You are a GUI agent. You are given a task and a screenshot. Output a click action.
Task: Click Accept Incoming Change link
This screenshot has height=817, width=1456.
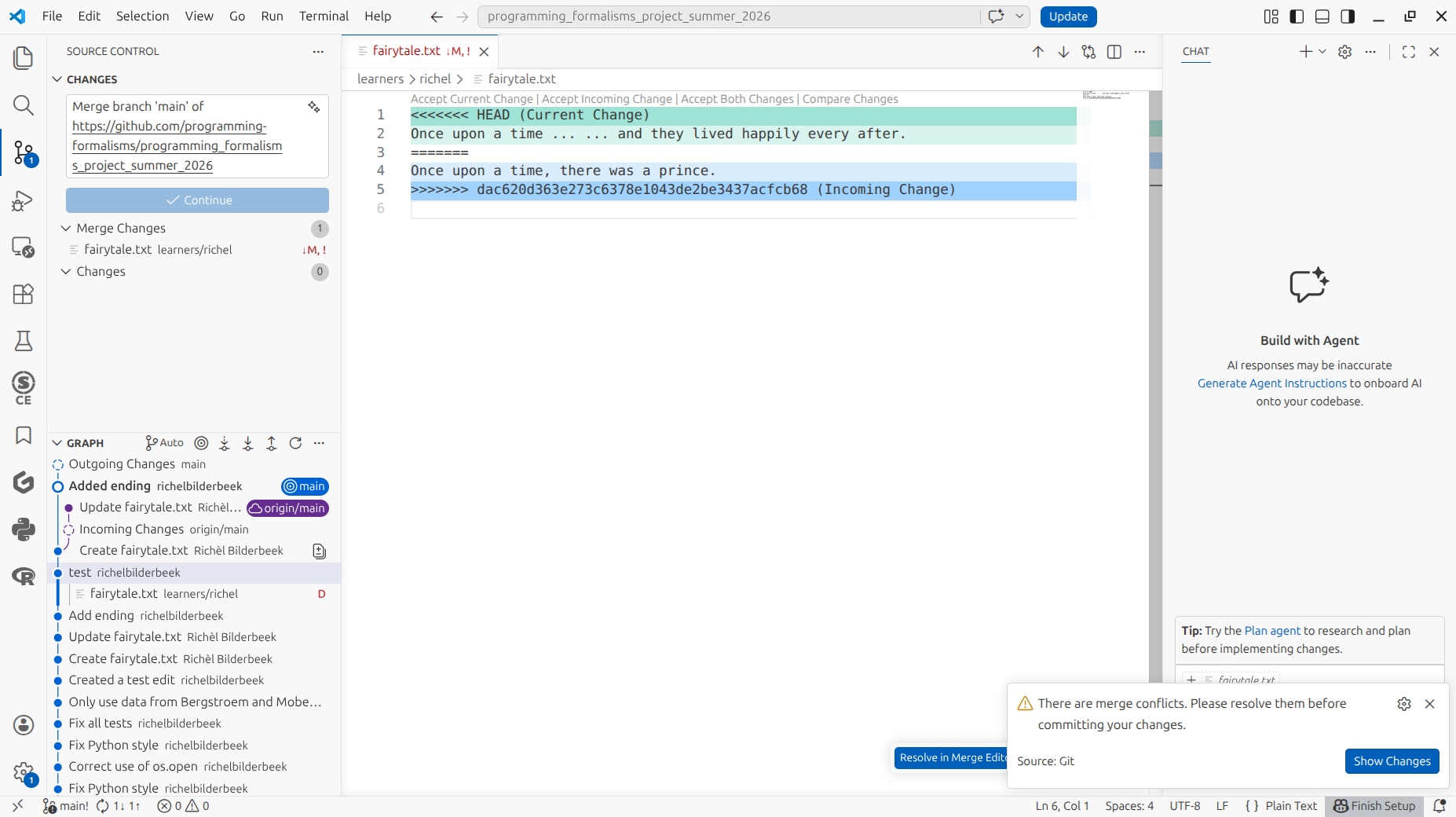[607, 99]
